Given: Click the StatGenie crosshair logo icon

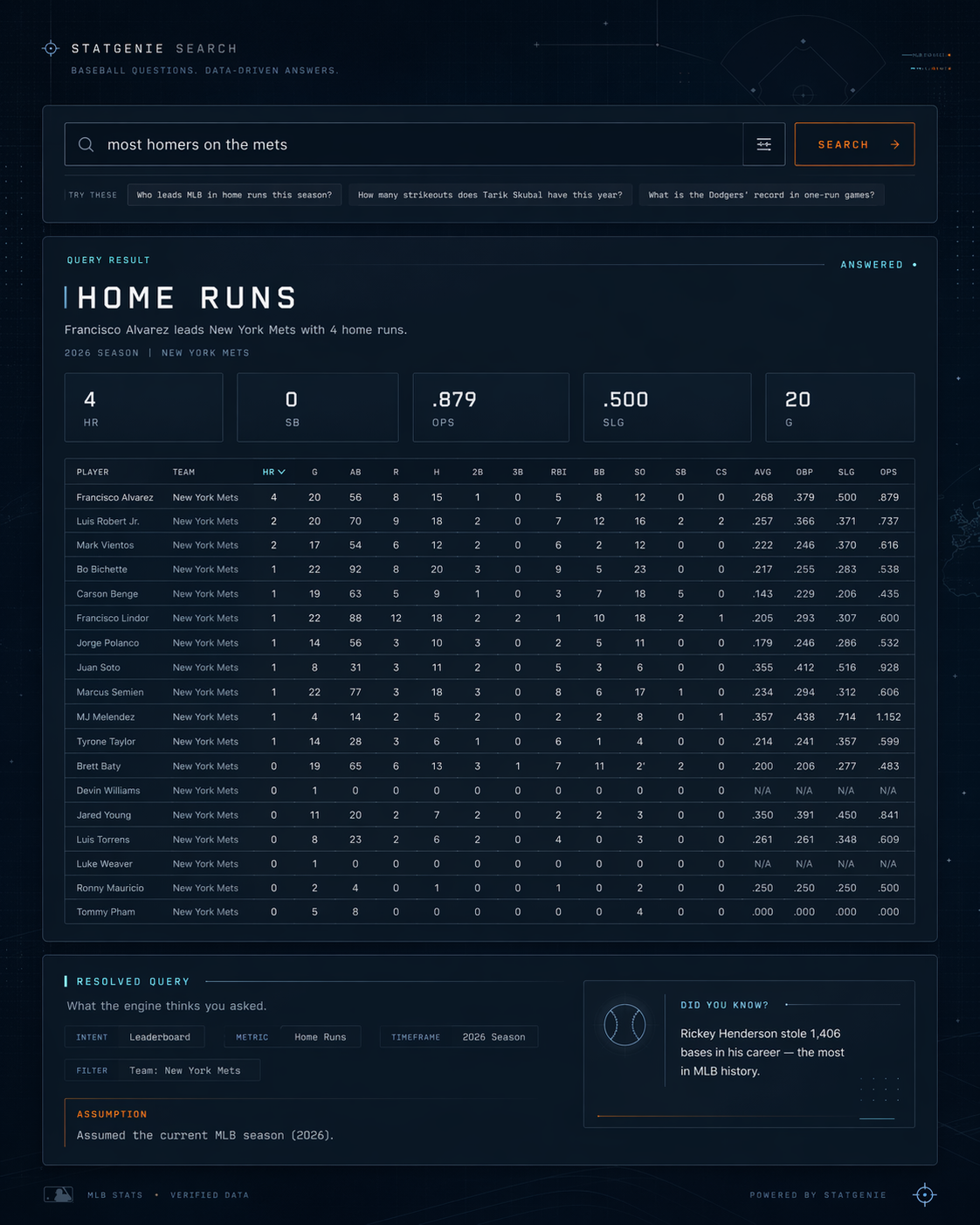Looking at the screenshot, I should click(x=51, y=49).
